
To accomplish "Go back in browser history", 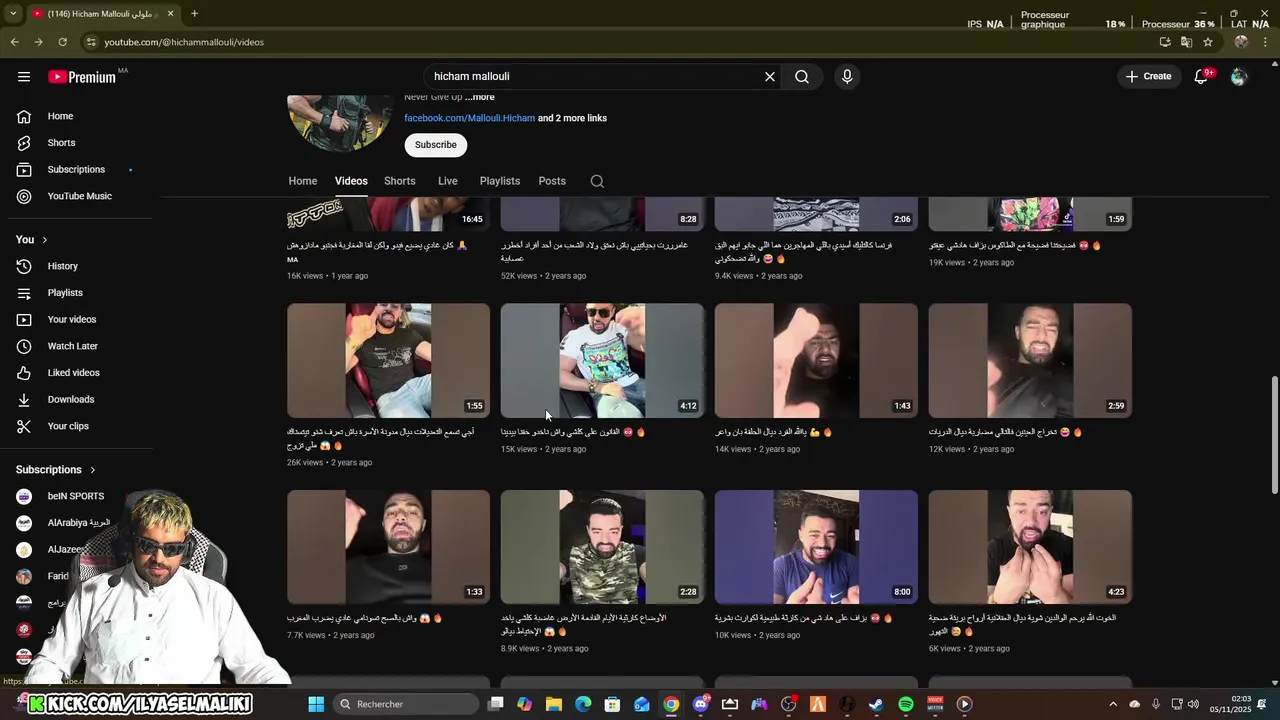I will 14,42.
